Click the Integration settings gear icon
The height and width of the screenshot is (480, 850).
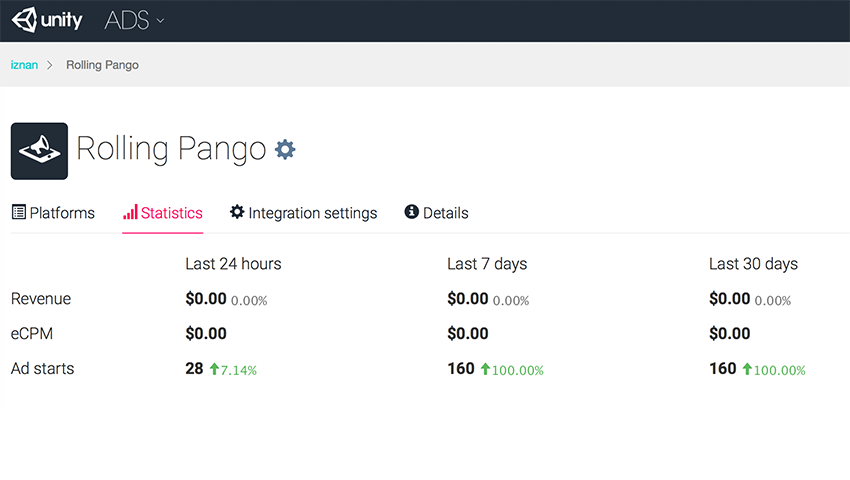[237, 212]
